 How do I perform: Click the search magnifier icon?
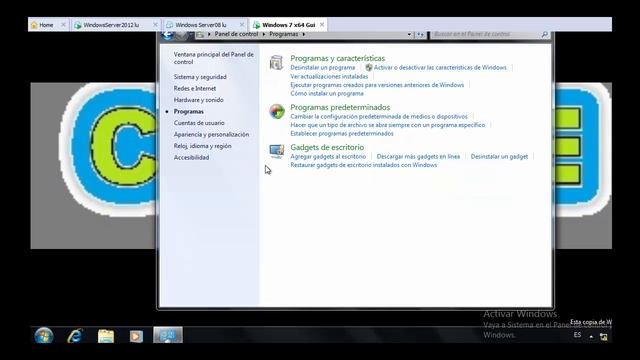coord(544,34)
